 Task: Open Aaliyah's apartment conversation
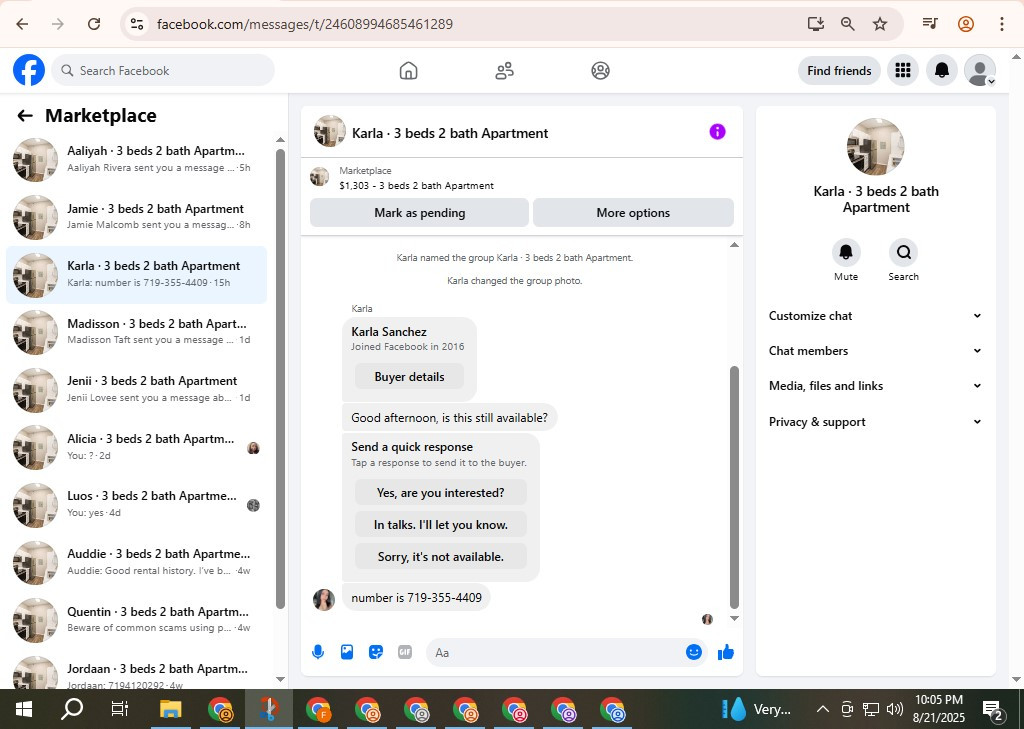136,159
